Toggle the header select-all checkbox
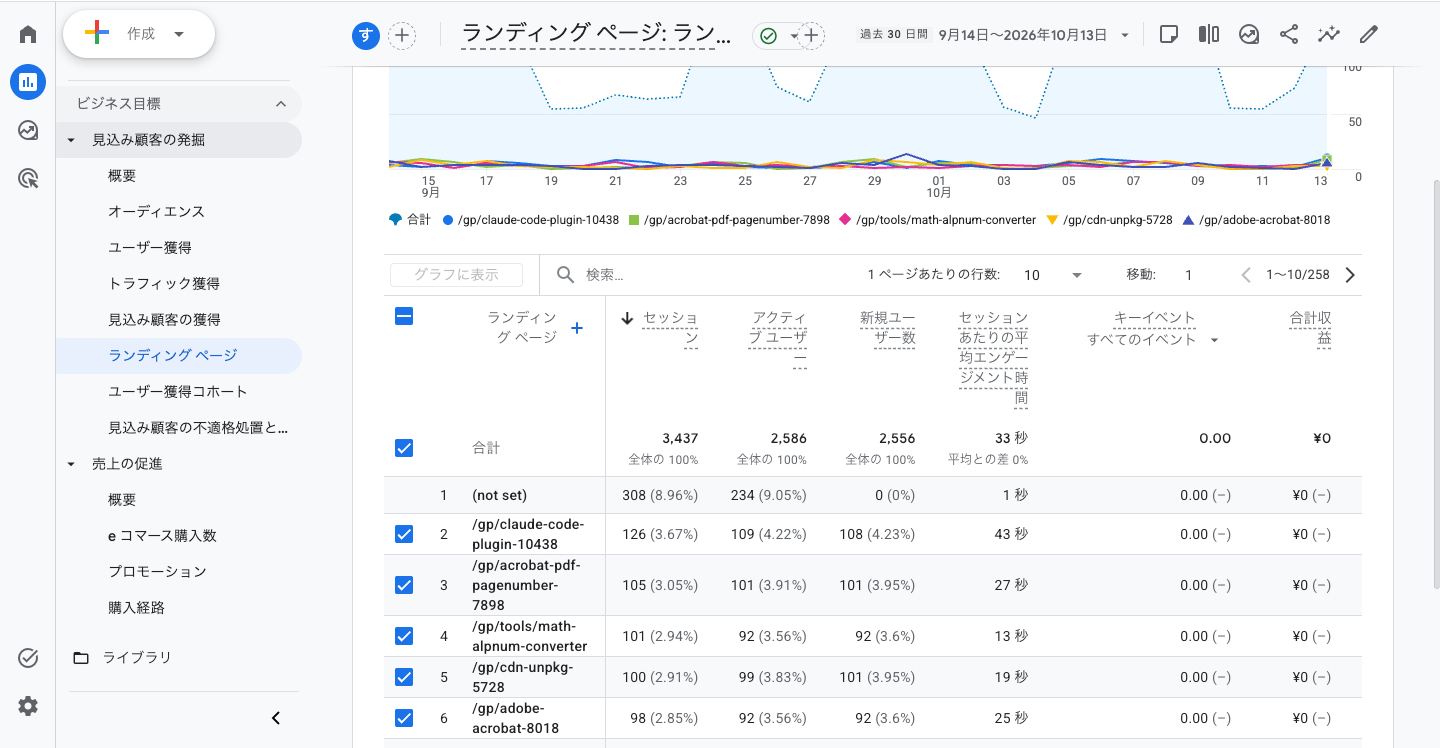1440x748 pixels. click(404, 316)
